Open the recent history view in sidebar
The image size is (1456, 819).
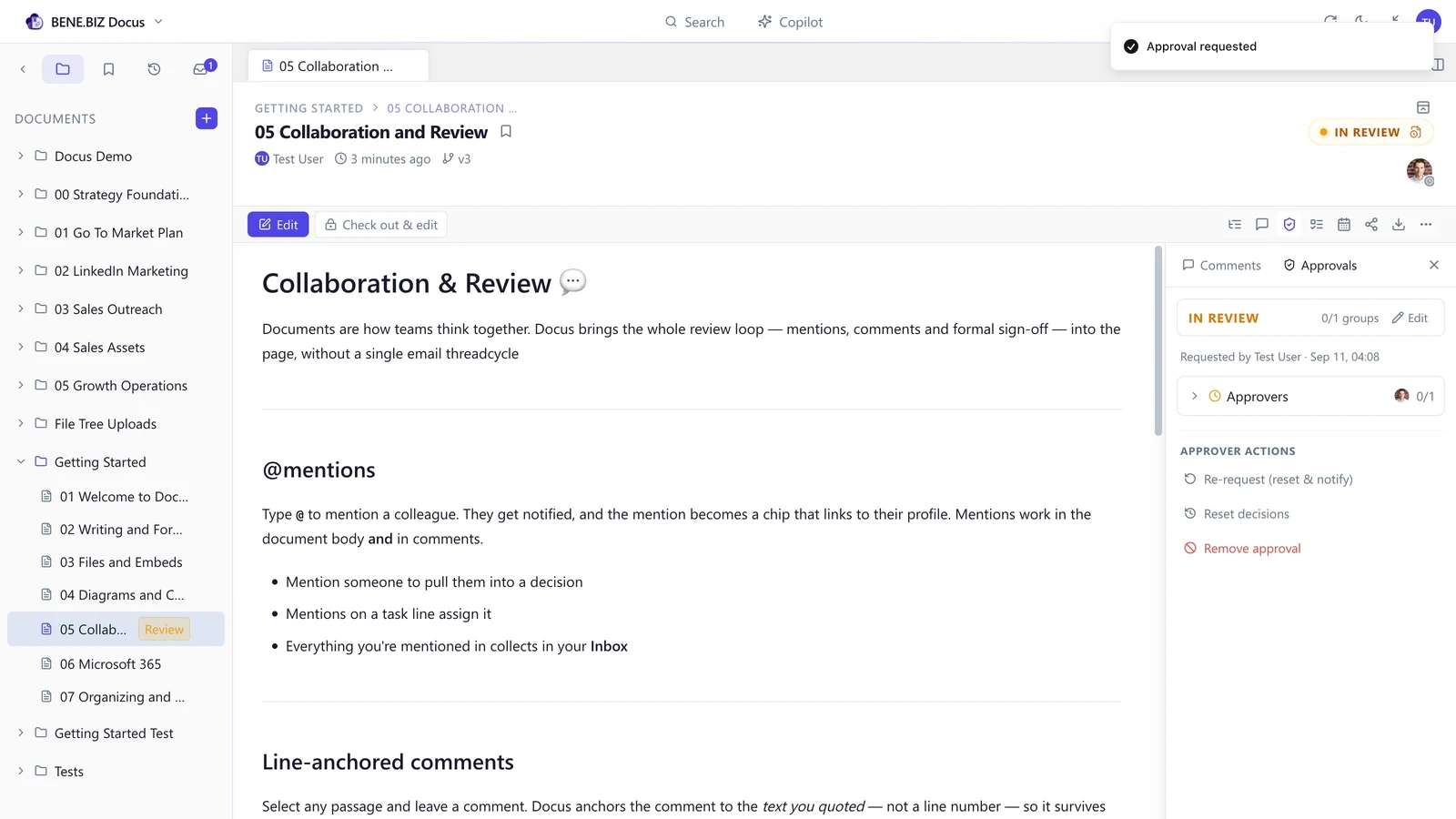pyautogui.click(x=154, y=69)
